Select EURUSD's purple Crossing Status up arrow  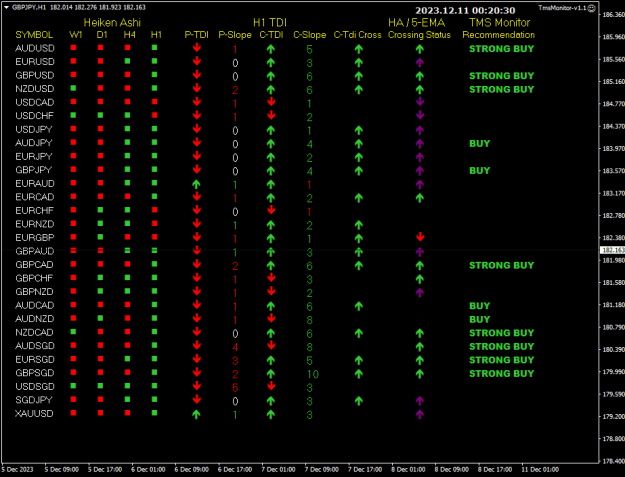(420, 63)
